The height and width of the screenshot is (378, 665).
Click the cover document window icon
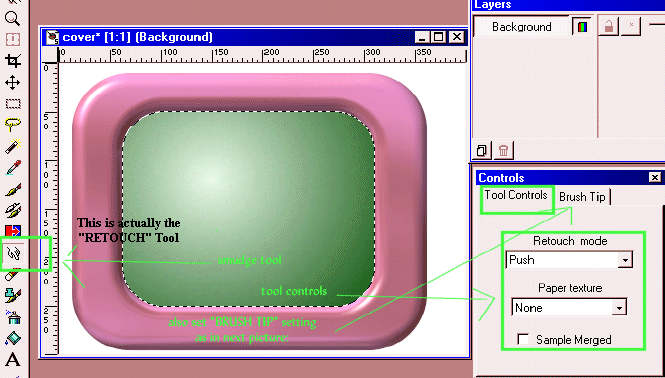coord(52,37)
